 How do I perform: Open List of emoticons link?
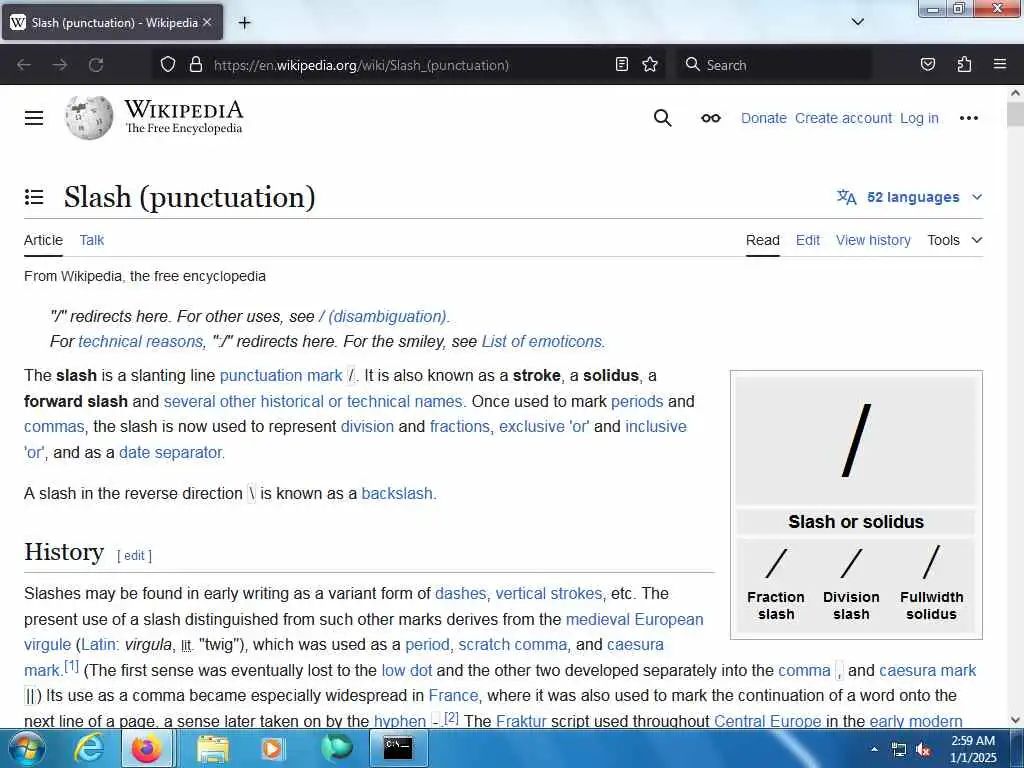tap(542, 342)
